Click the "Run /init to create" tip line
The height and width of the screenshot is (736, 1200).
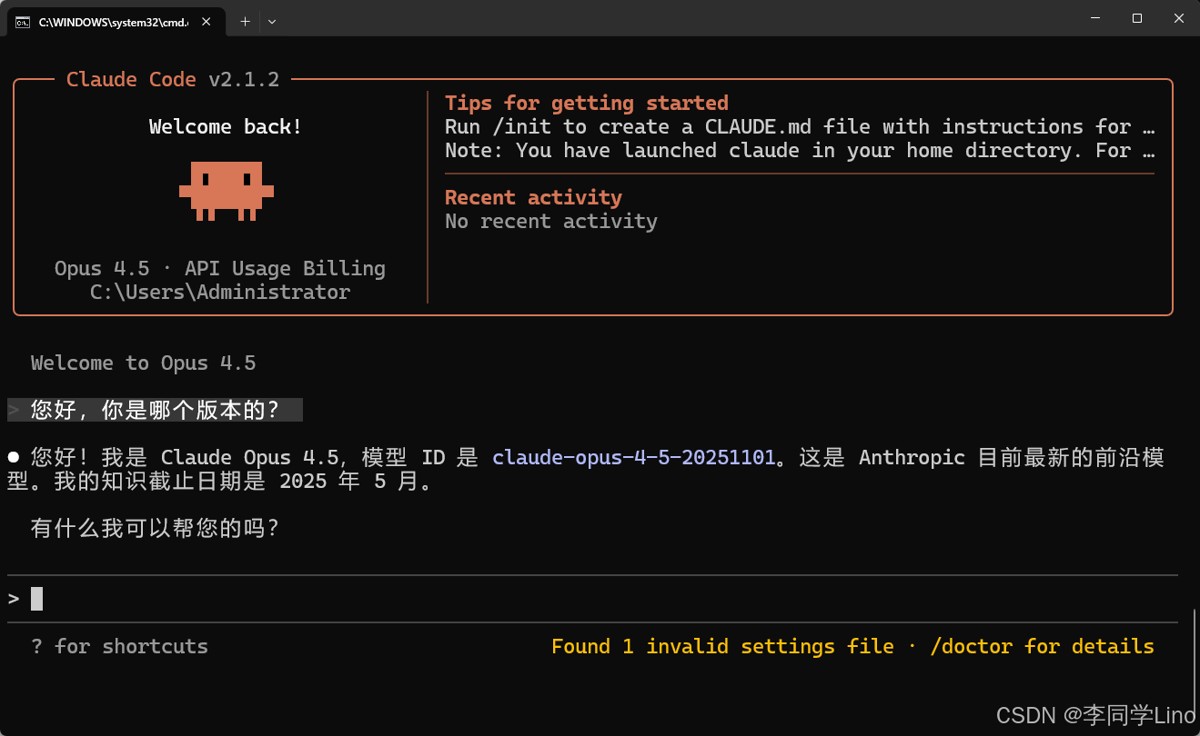[x=800, y=127]
